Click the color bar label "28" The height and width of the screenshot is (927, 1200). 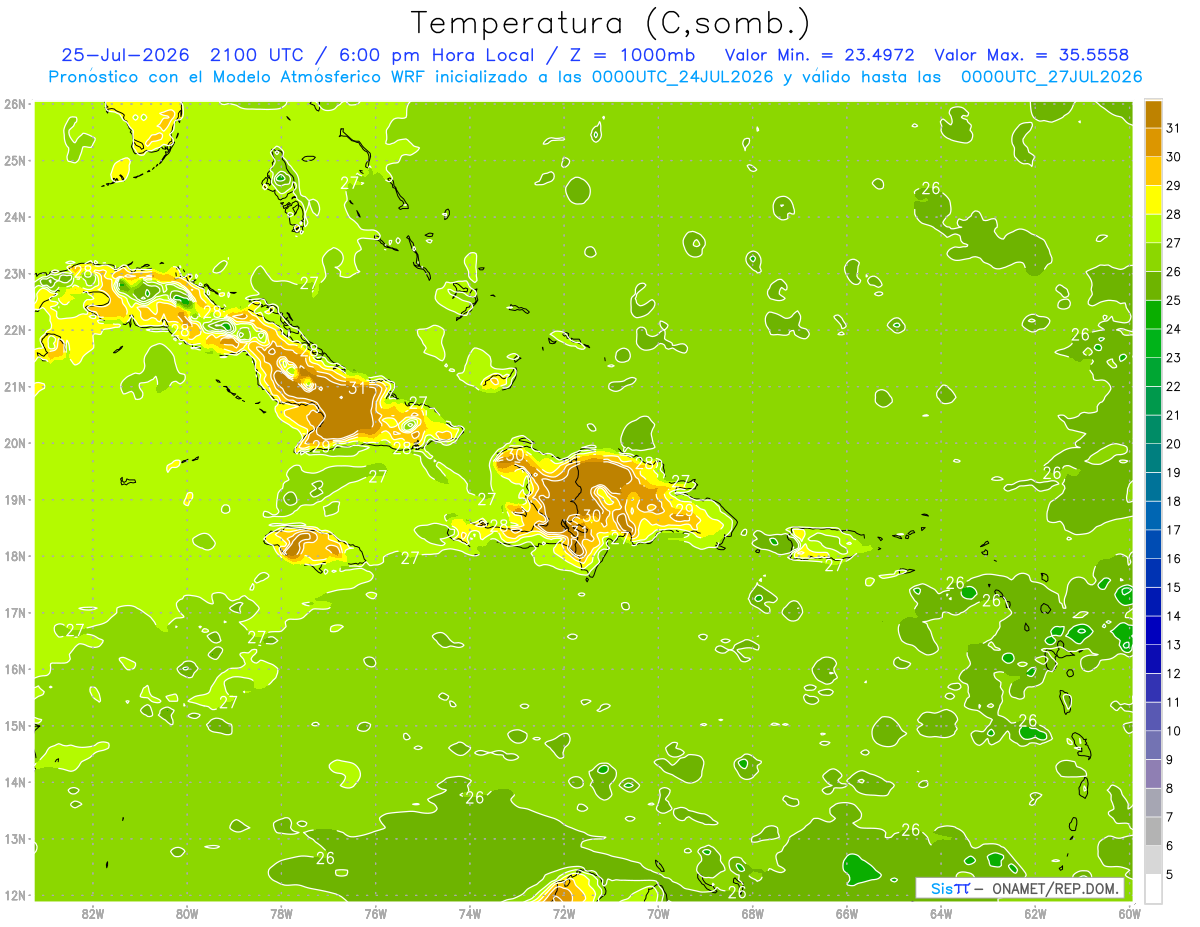tap(1174, 214)
